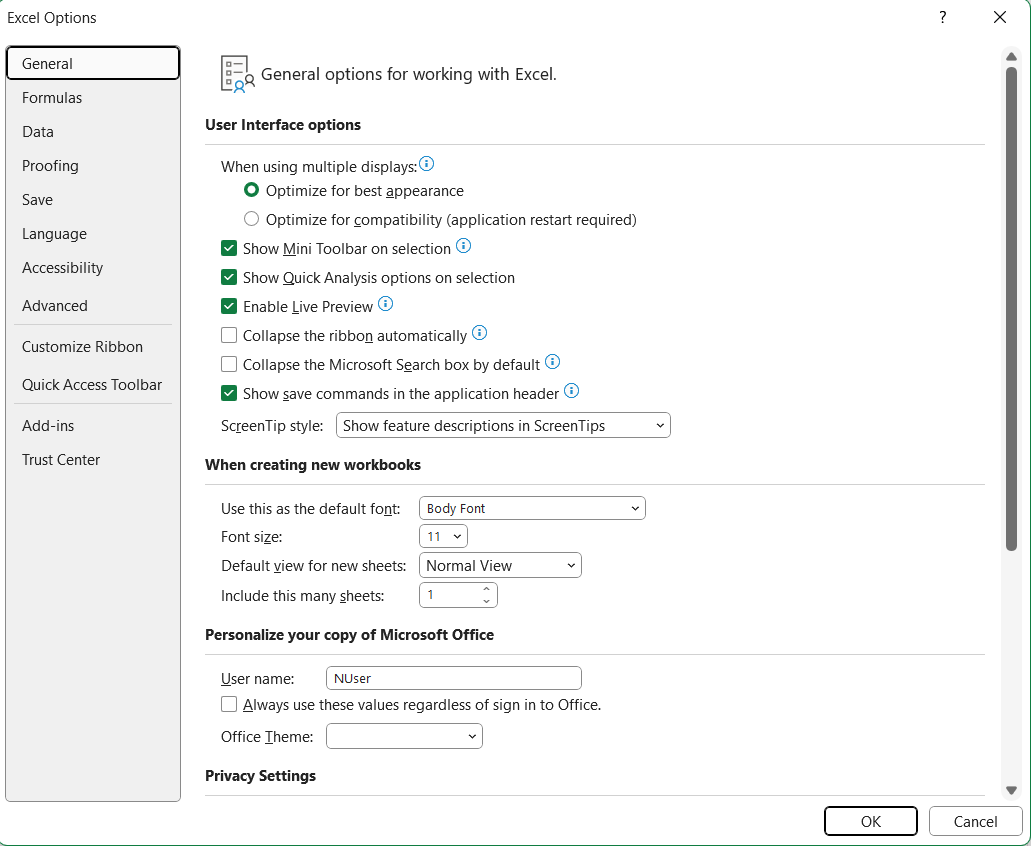Click the OK button
This screenshot has height=846, width=1031.
[870, 820]
